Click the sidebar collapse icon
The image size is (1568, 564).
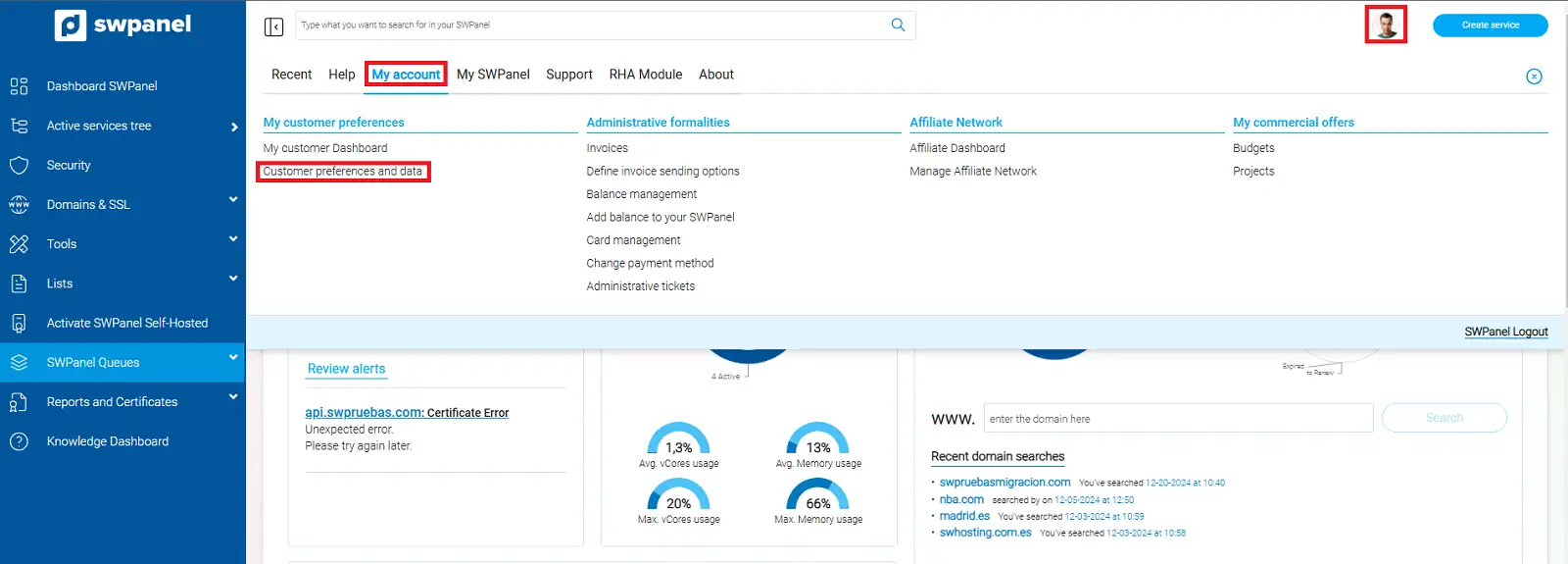click(273, 26)
